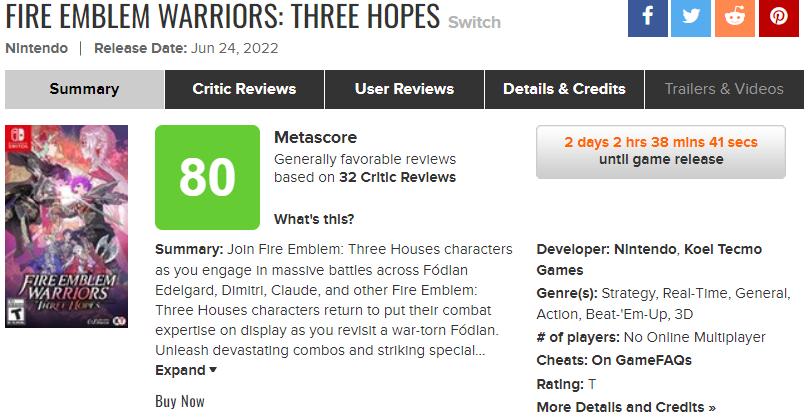
Task: Go to the Details & Credits tab
Action: (x=564, y=89)
